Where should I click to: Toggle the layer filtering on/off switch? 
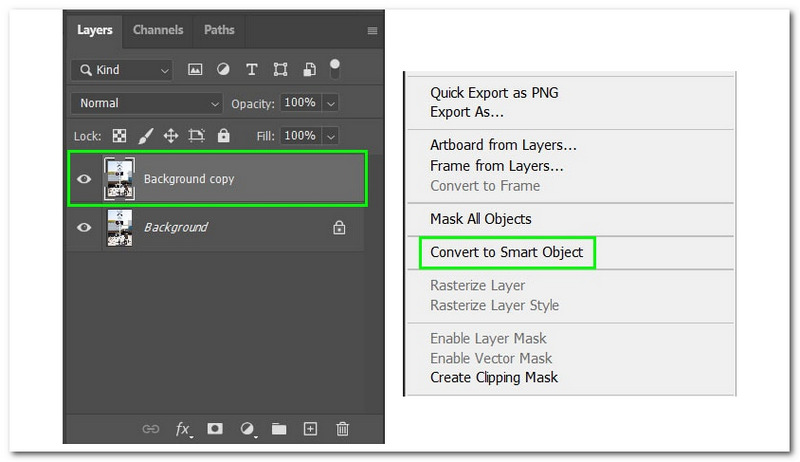pyautogui.click(x=335, y=68)
